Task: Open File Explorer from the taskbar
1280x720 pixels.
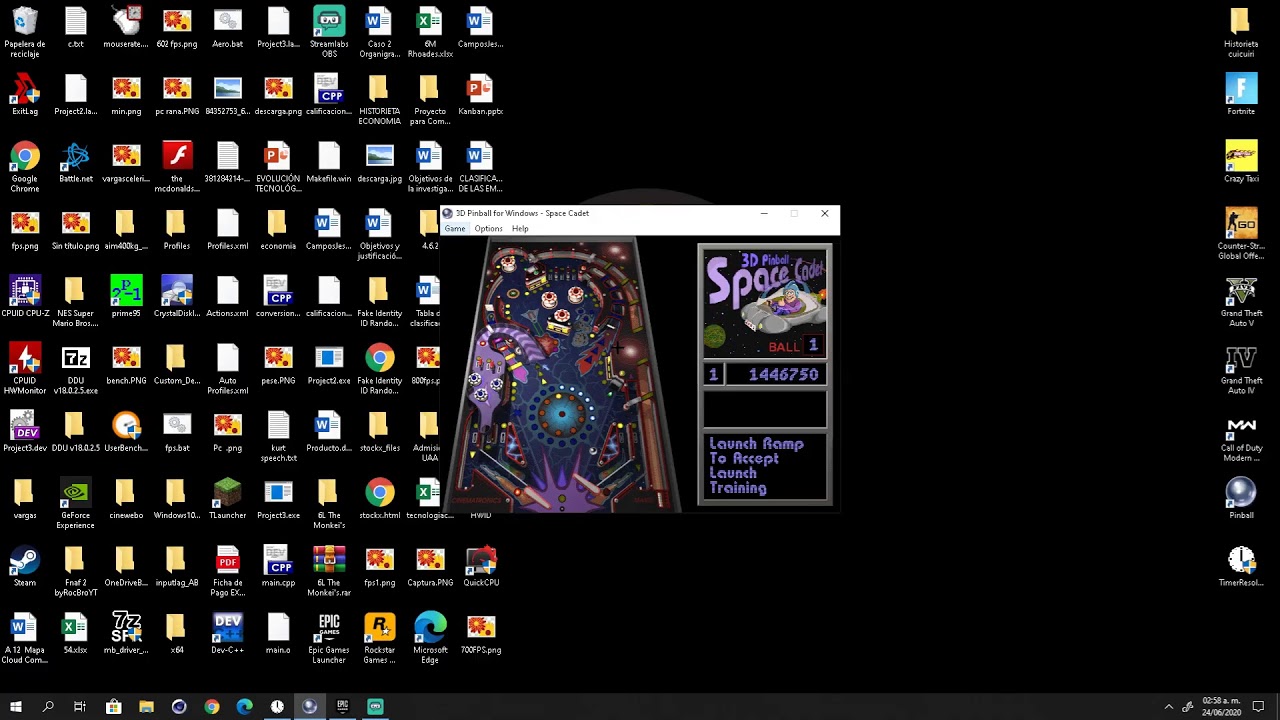Action: (x=146, y=706)
